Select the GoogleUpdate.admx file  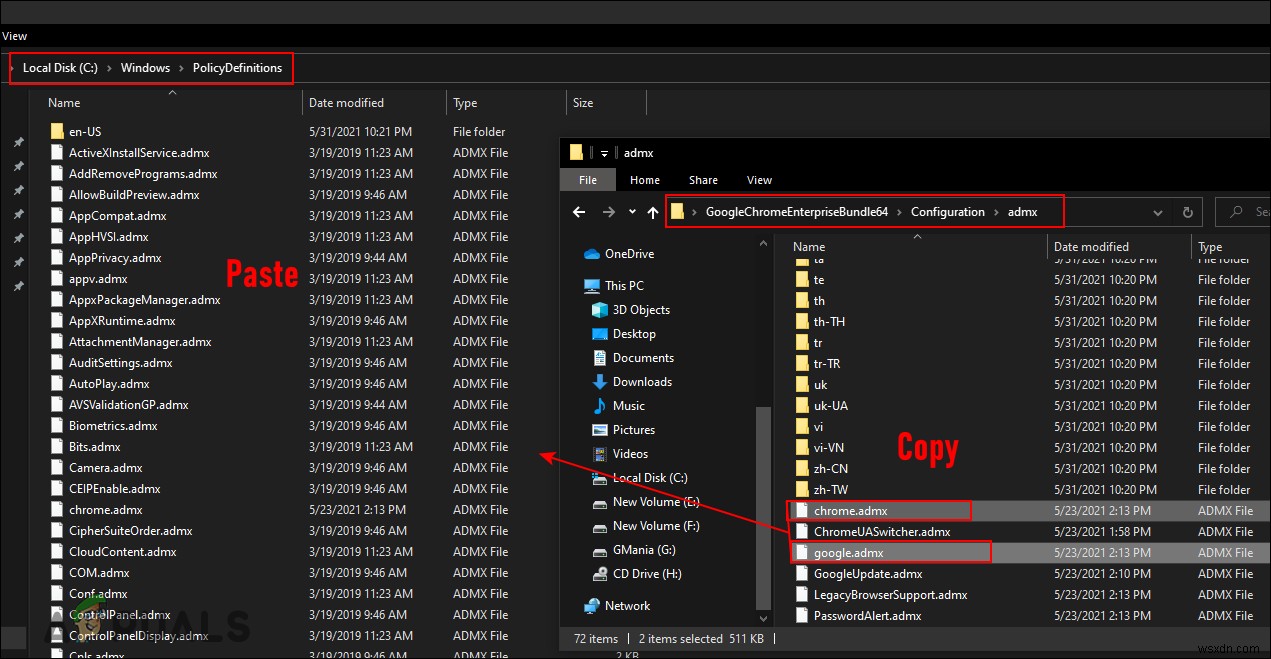tap(867, 574)
